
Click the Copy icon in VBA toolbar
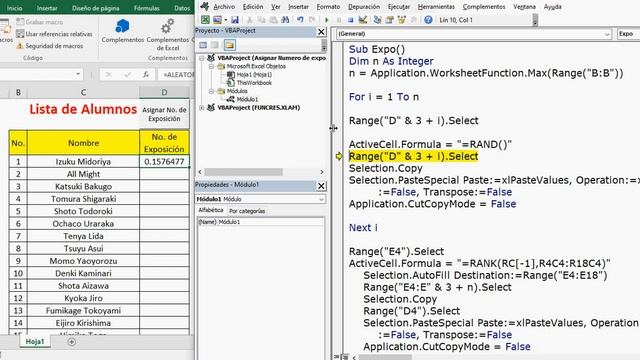(x=261, y=20)
